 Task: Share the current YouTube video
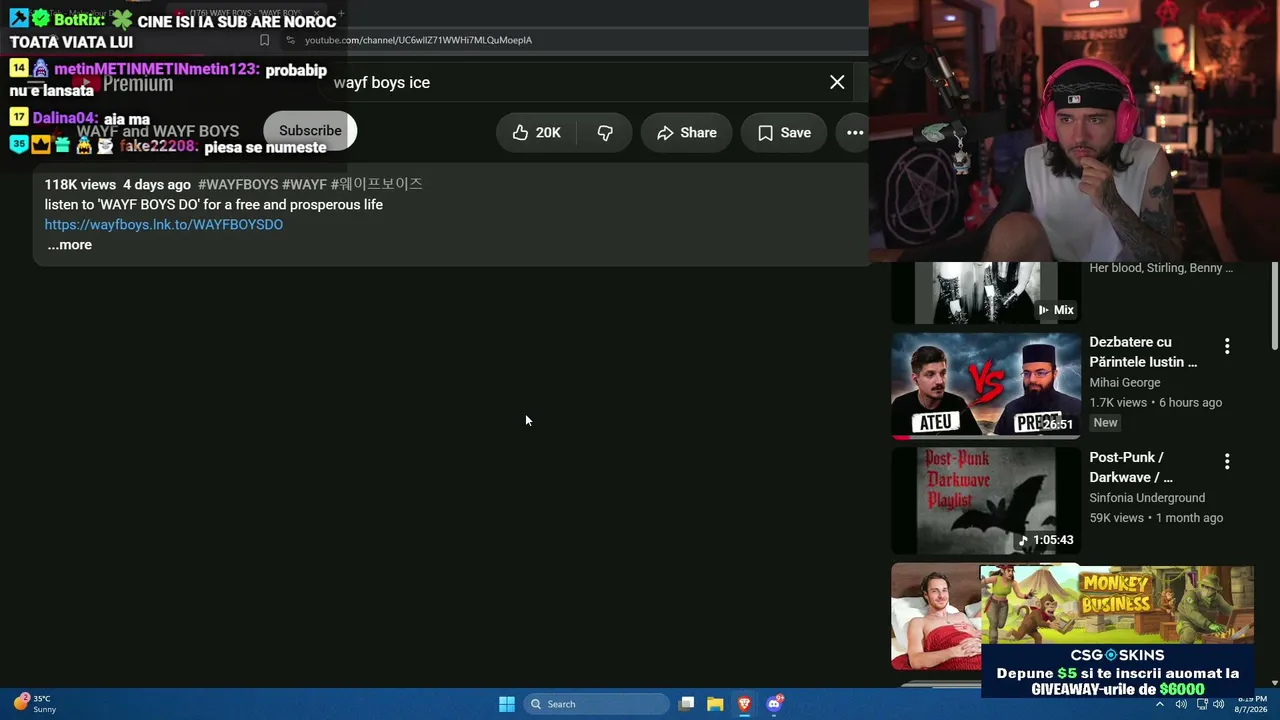tap(686, 133)
